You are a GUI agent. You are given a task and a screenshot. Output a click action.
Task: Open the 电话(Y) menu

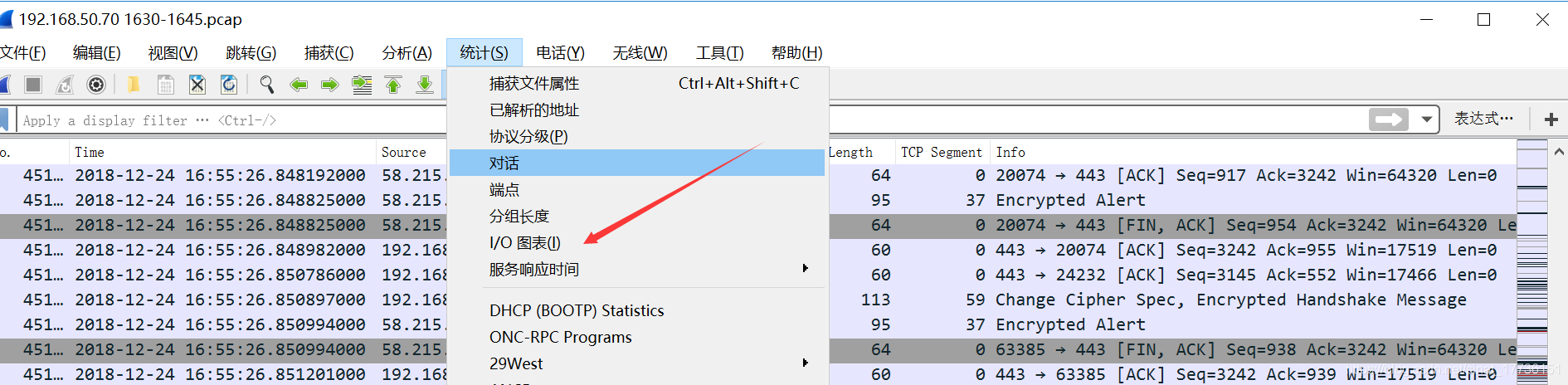[560, 53]
